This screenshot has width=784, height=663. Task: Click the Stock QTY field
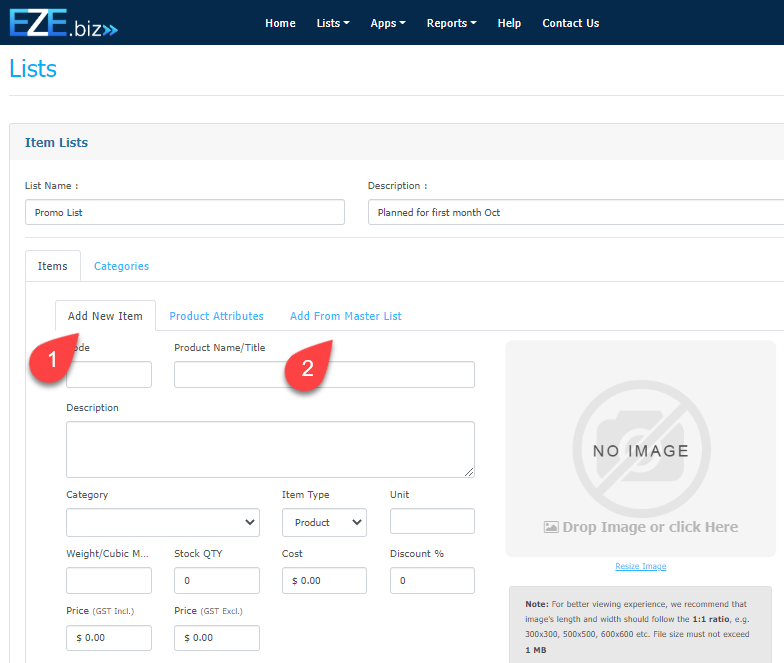click(216, 580)
